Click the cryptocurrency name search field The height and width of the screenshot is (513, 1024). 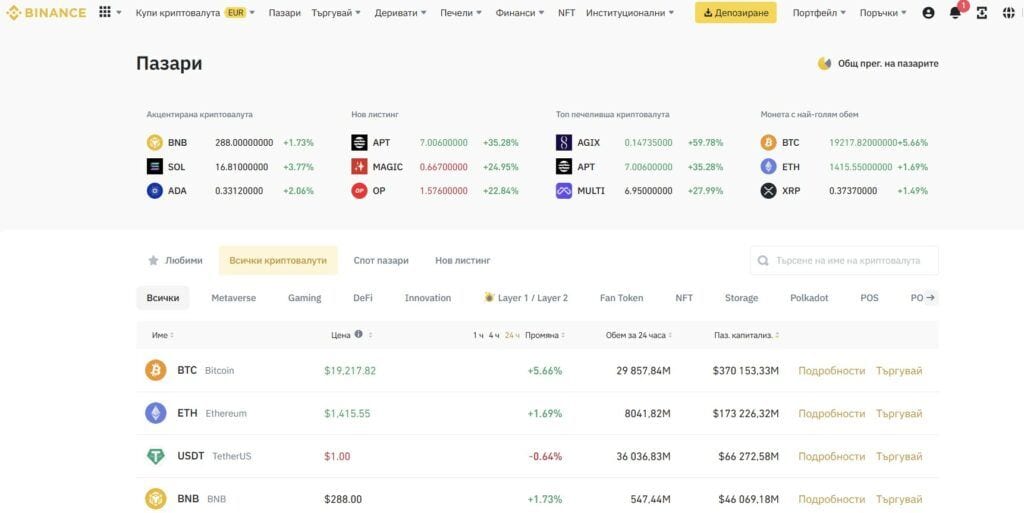tap(844, 260)
